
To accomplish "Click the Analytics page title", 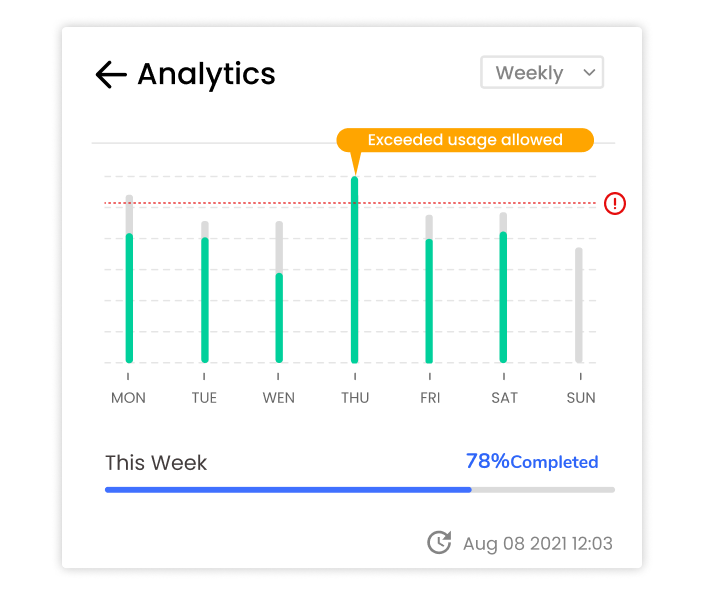I will [207, 75].
